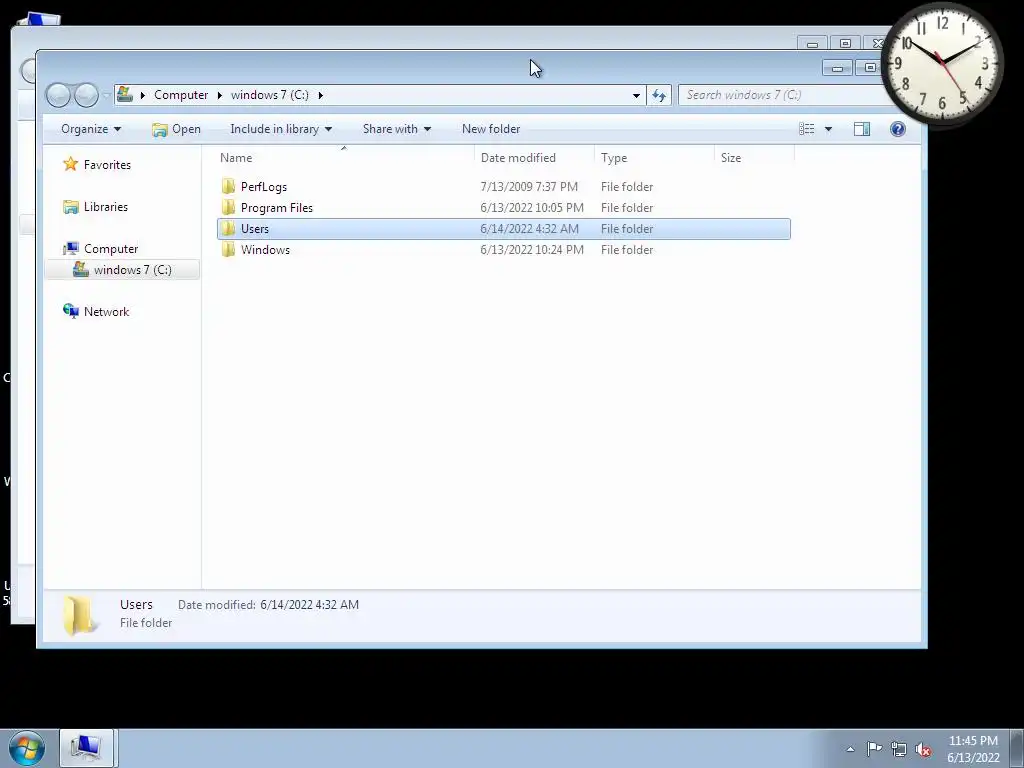Click the 7/13/2009 7:37 PM date cell
1024x768 pixels.
point(529,187)
